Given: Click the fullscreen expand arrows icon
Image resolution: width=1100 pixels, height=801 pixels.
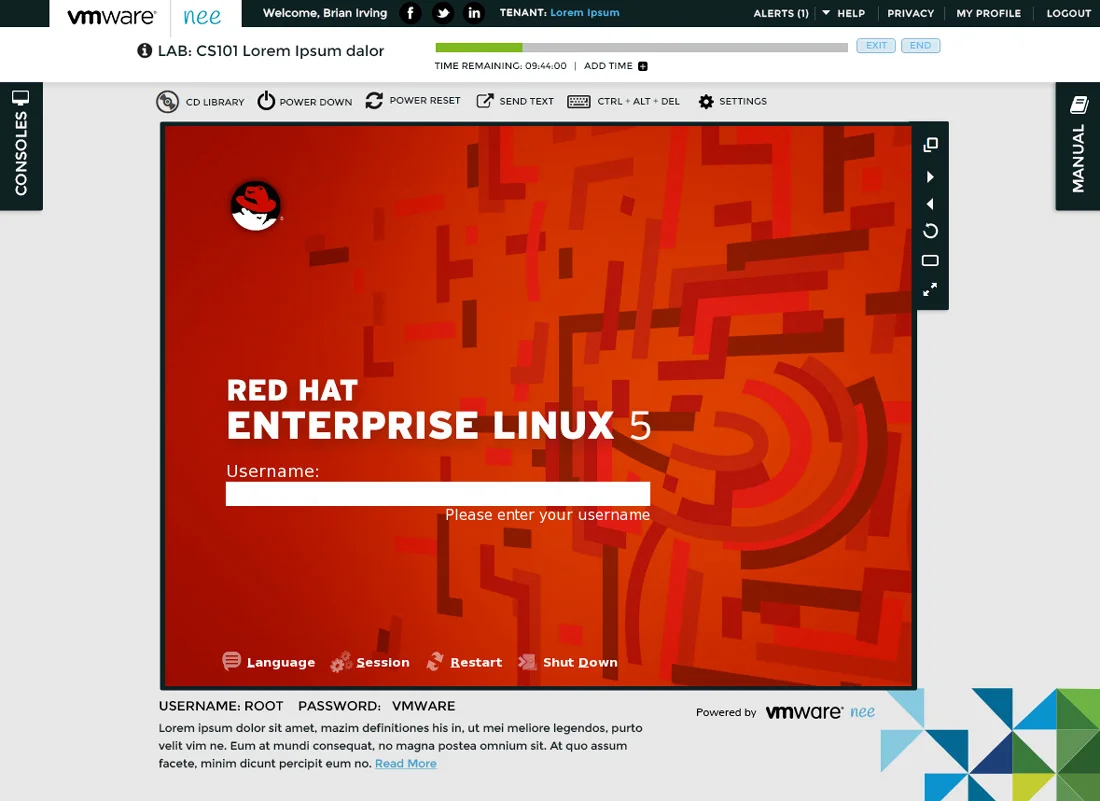Looking at the screenshot, I should click(930, 289).
